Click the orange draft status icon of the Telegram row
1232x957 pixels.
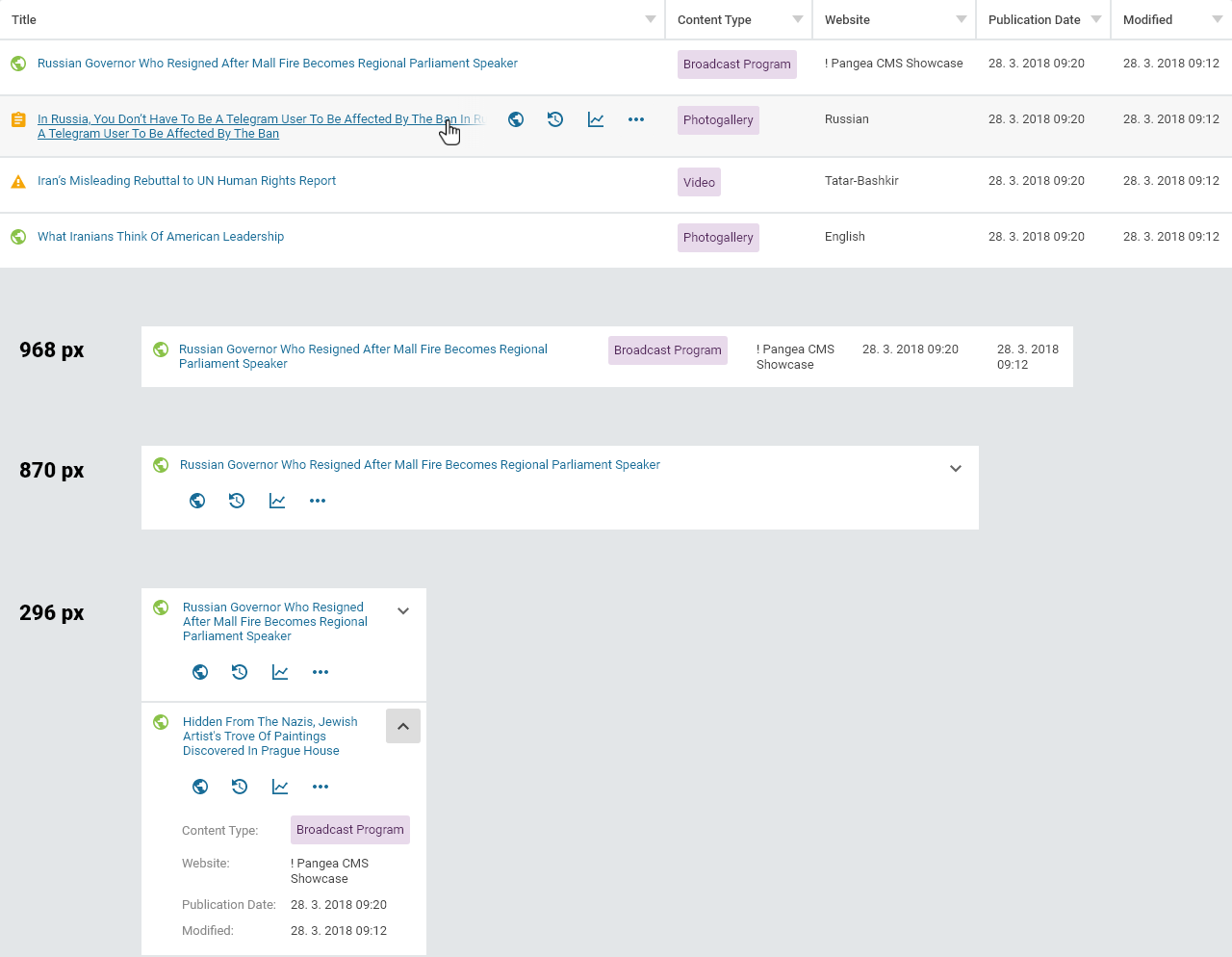pos(18,120)
